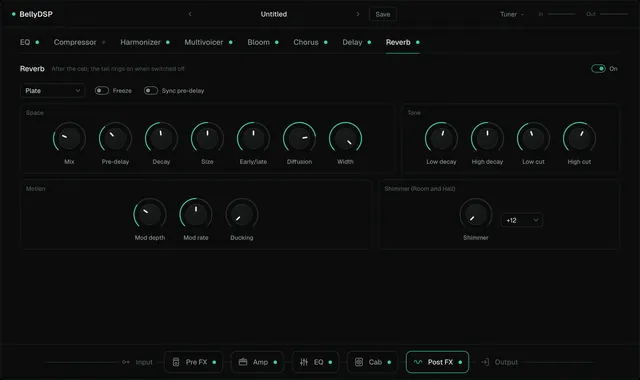Click the Input label in signal chain
The width and height of the screenshot is (640, 380).
coord(144,362)
